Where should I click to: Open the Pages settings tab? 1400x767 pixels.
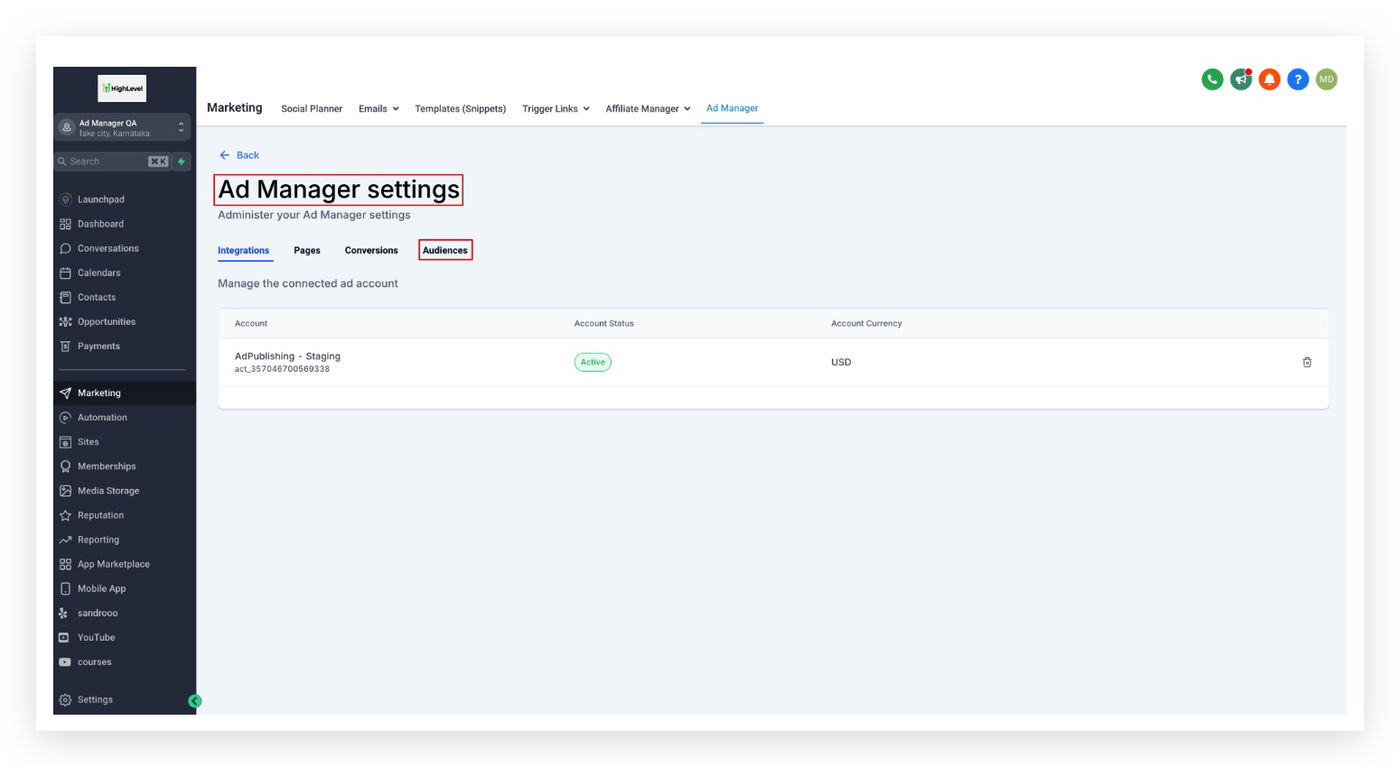pos(307,250)
